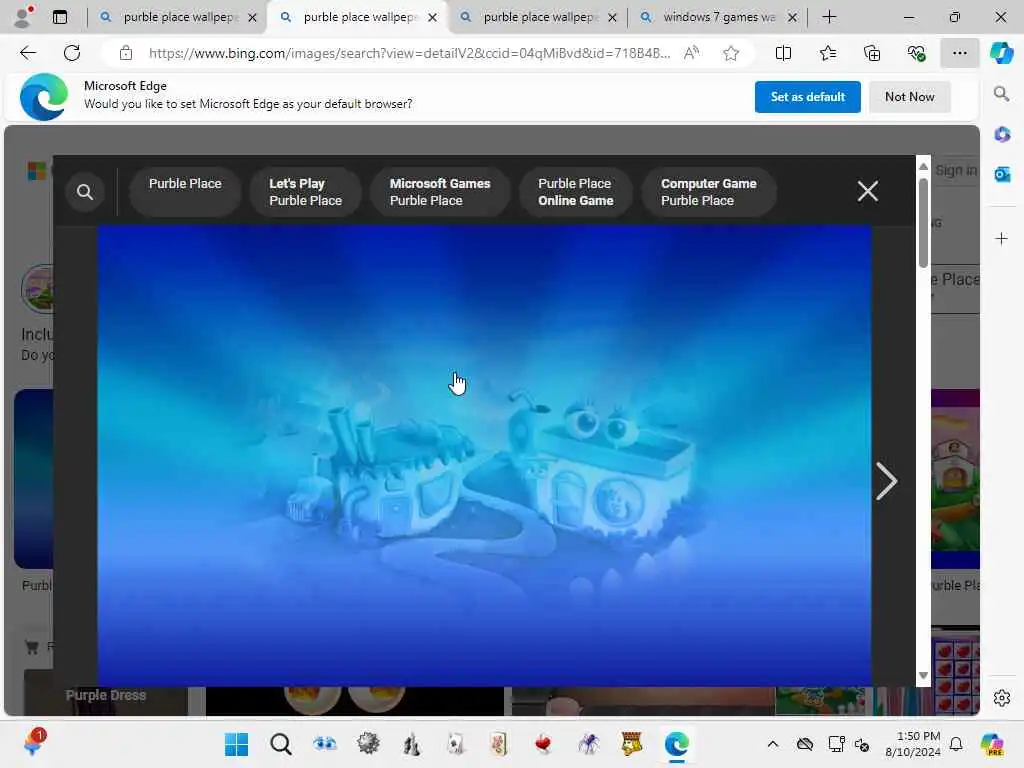Open the Spider Solitaire taskbar icon
The width and height of the screenshot is (1024, 768).
(x=588, y=744)
